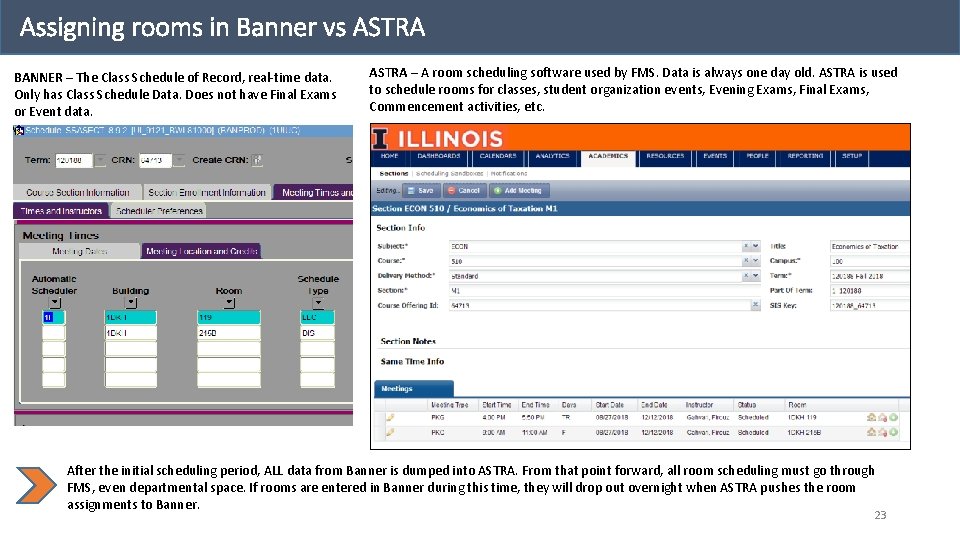Viewport: 960px width, 540px height.
Task: Open the Room column dropdown in Banner
Action: (x=229, y=302)
